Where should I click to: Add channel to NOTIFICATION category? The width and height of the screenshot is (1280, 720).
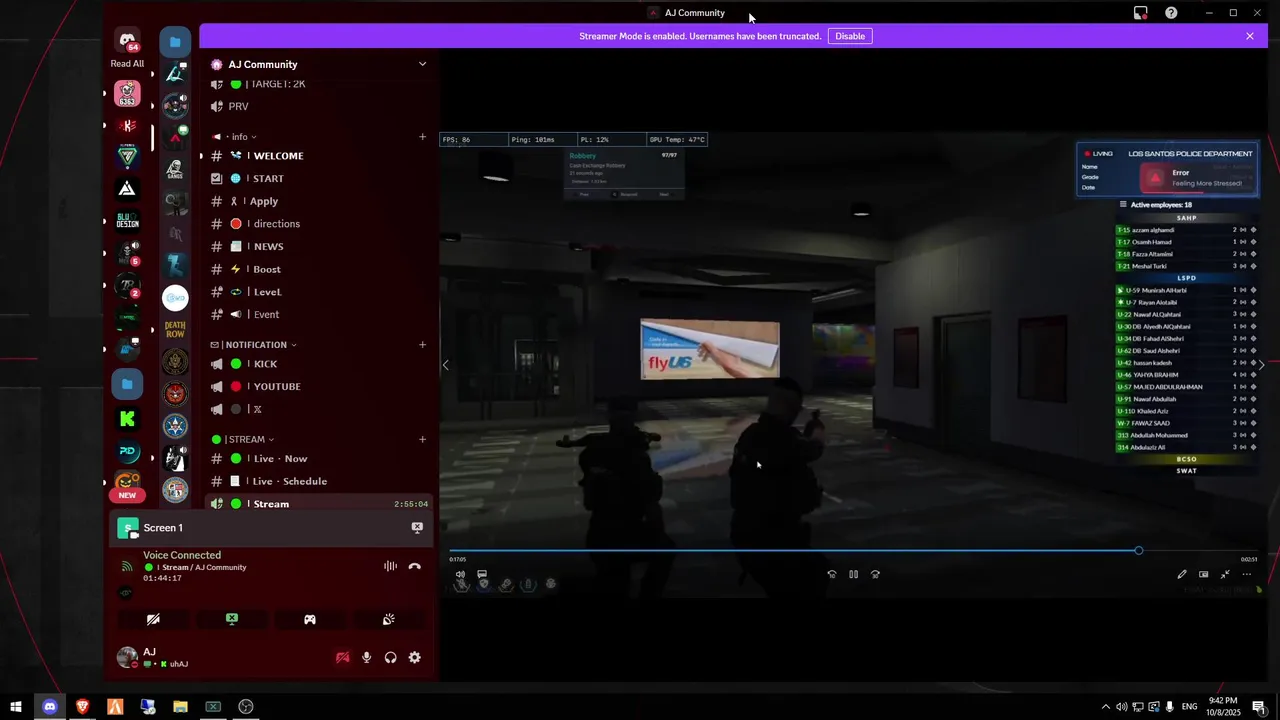(422, 345)
